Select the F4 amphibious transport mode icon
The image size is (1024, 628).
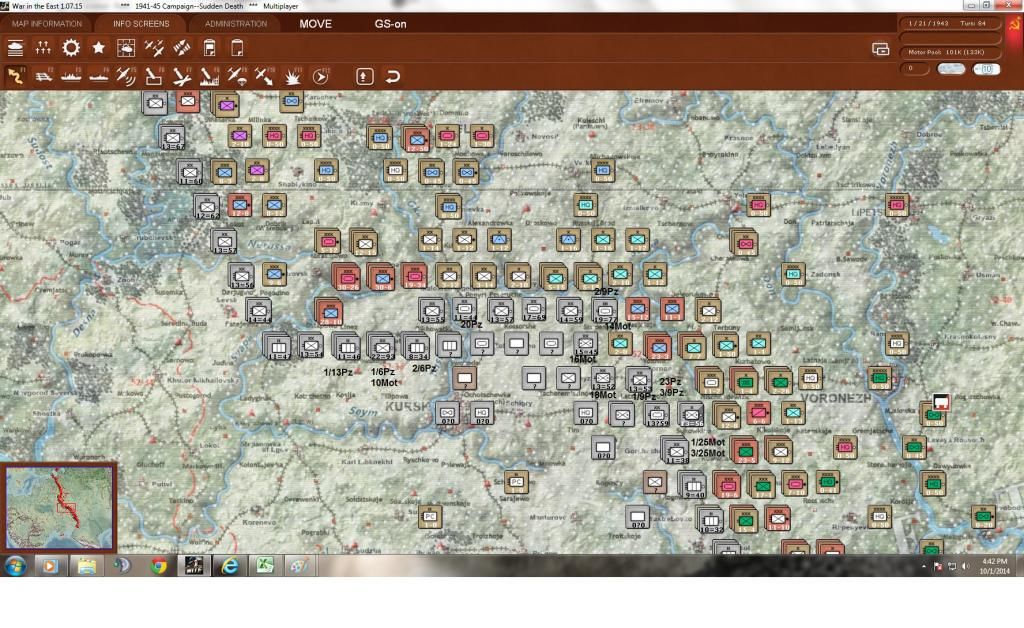[99, 76]
